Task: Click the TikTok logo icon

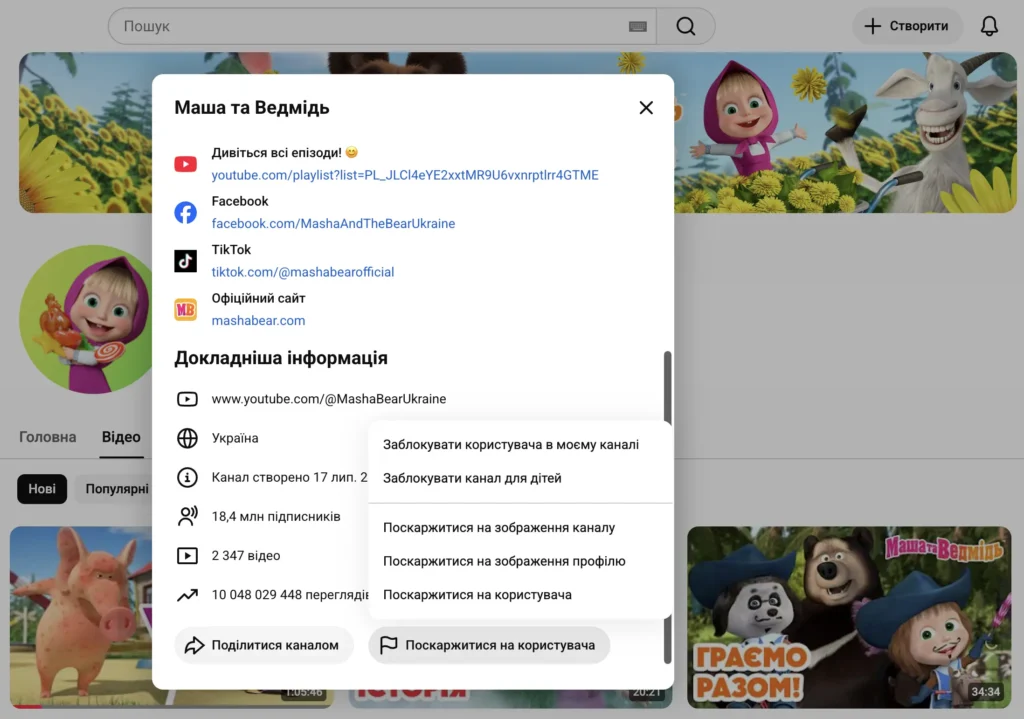Action: [185, 261]
